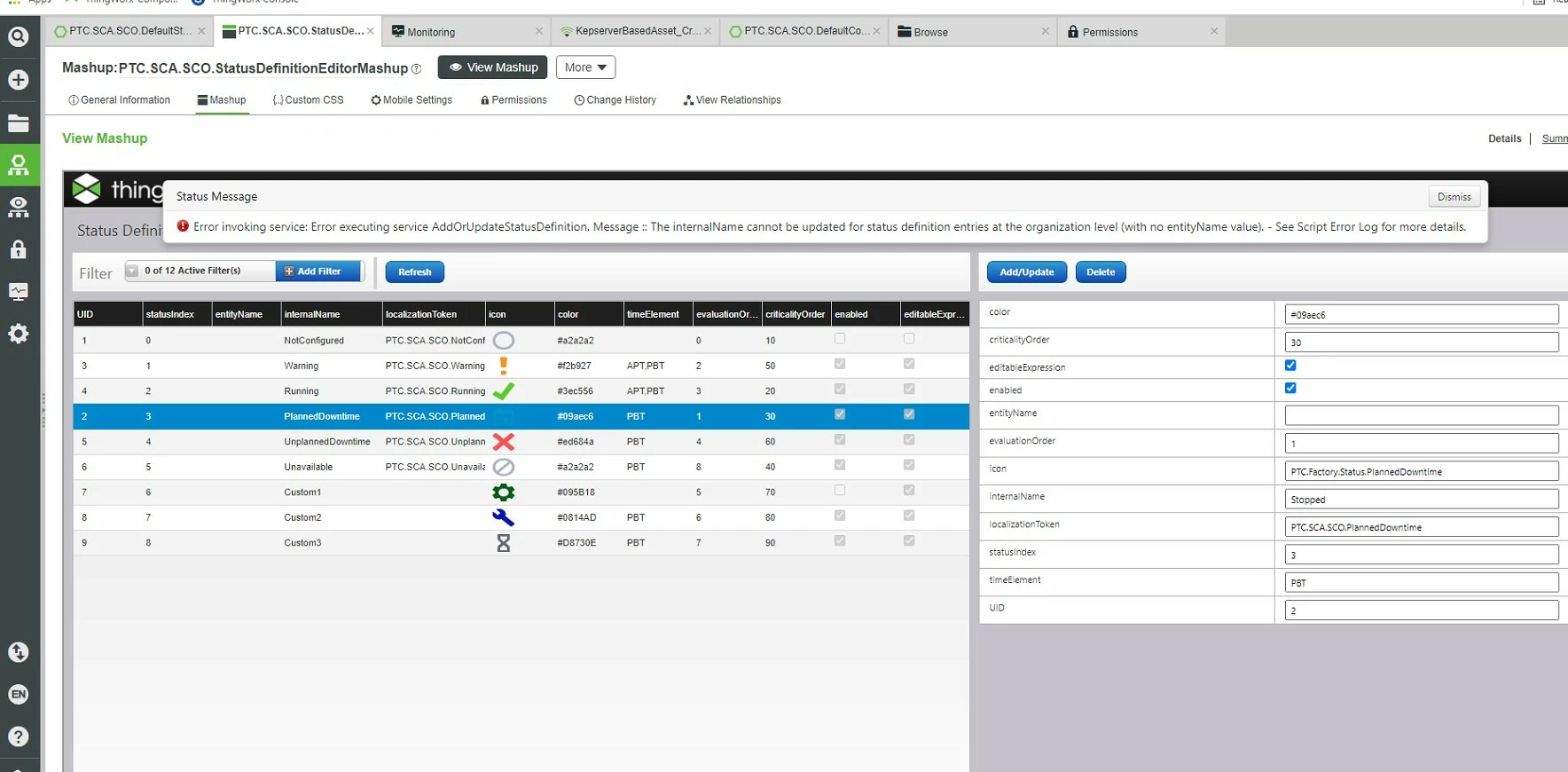Screen dimensions: 1568x772
Task: Click the View Mashup button
Action: pos(494,67)
